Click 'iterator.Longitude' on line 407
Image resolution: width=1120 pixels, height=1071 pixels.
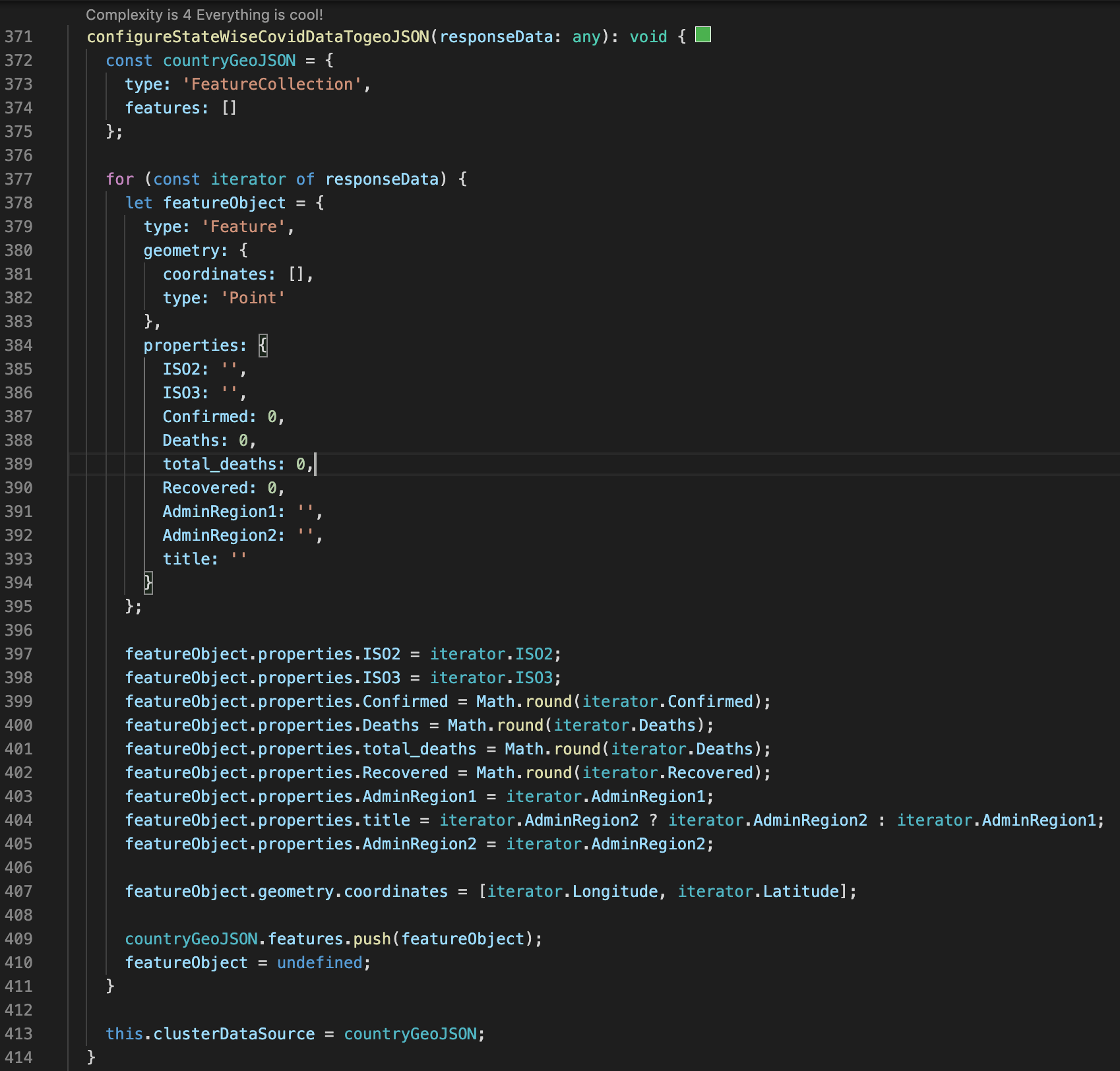click(573, 892)
